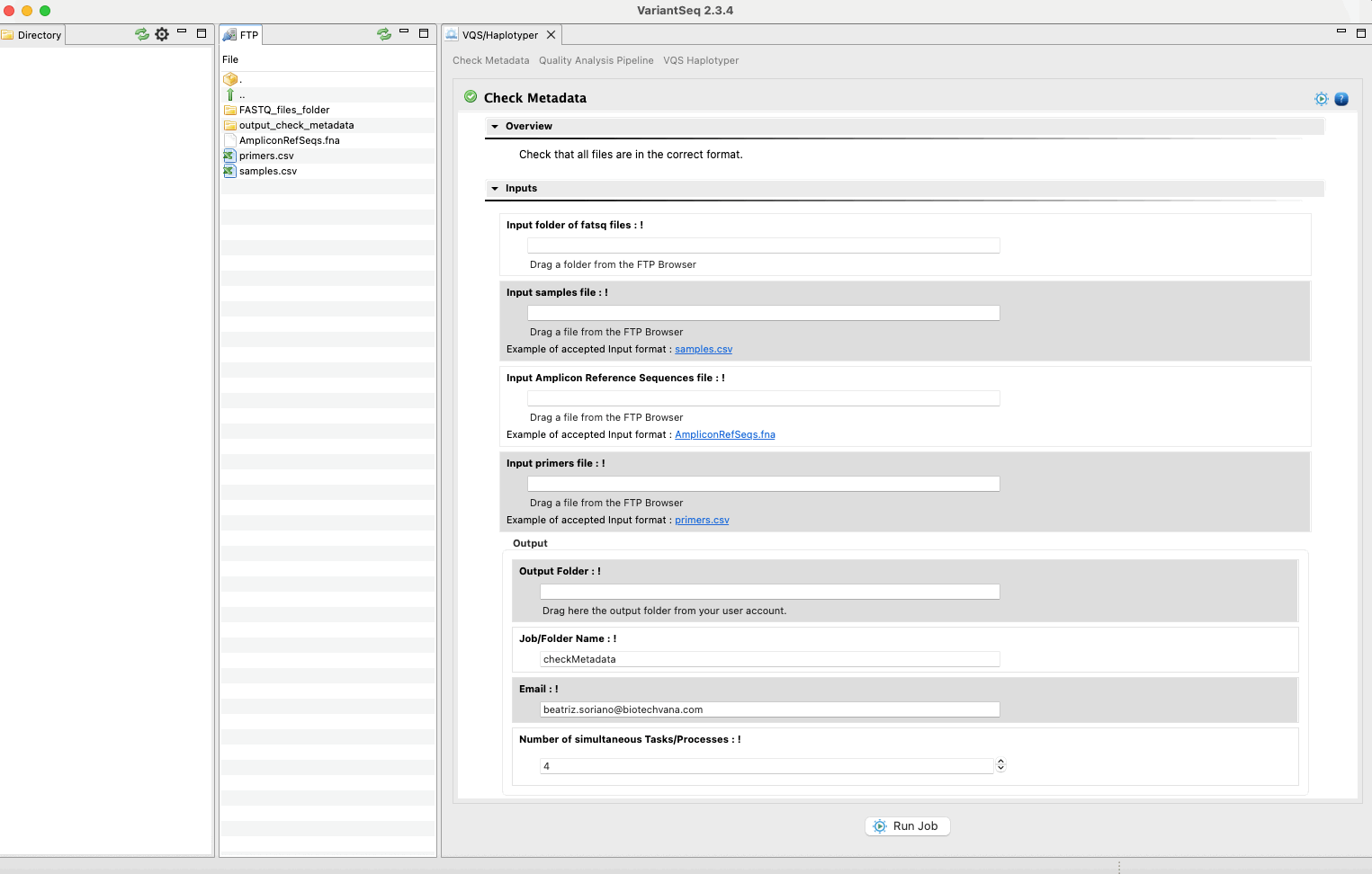Maximize the Directory panel

(202, 33)
